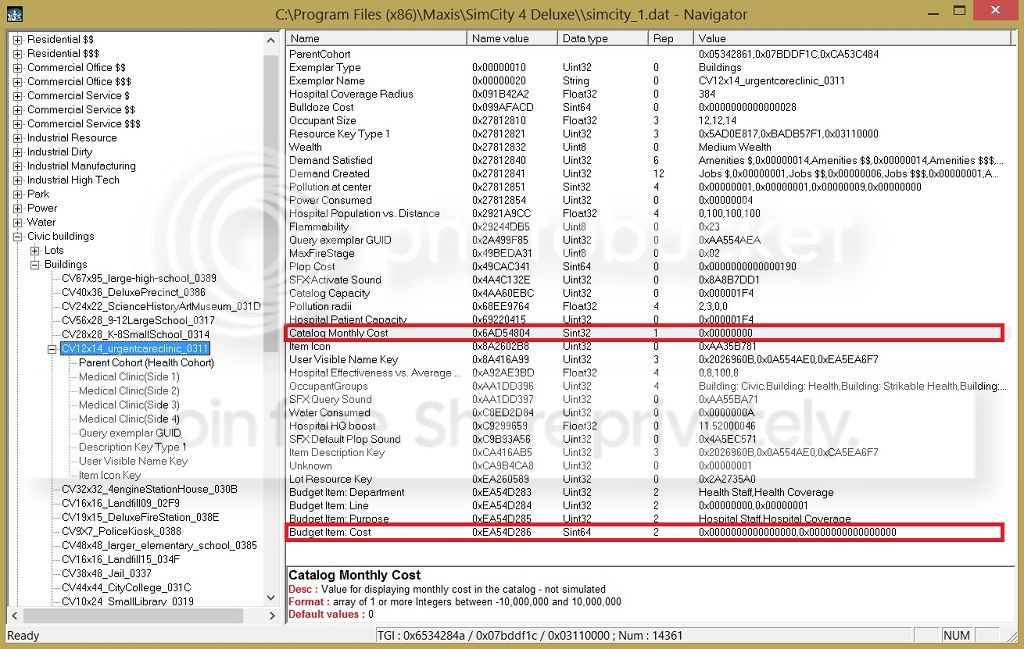Viewport: 1024px width, 649px height.
Task: Select Industrial High Tech tree item
Action: [x=73, y=180]
